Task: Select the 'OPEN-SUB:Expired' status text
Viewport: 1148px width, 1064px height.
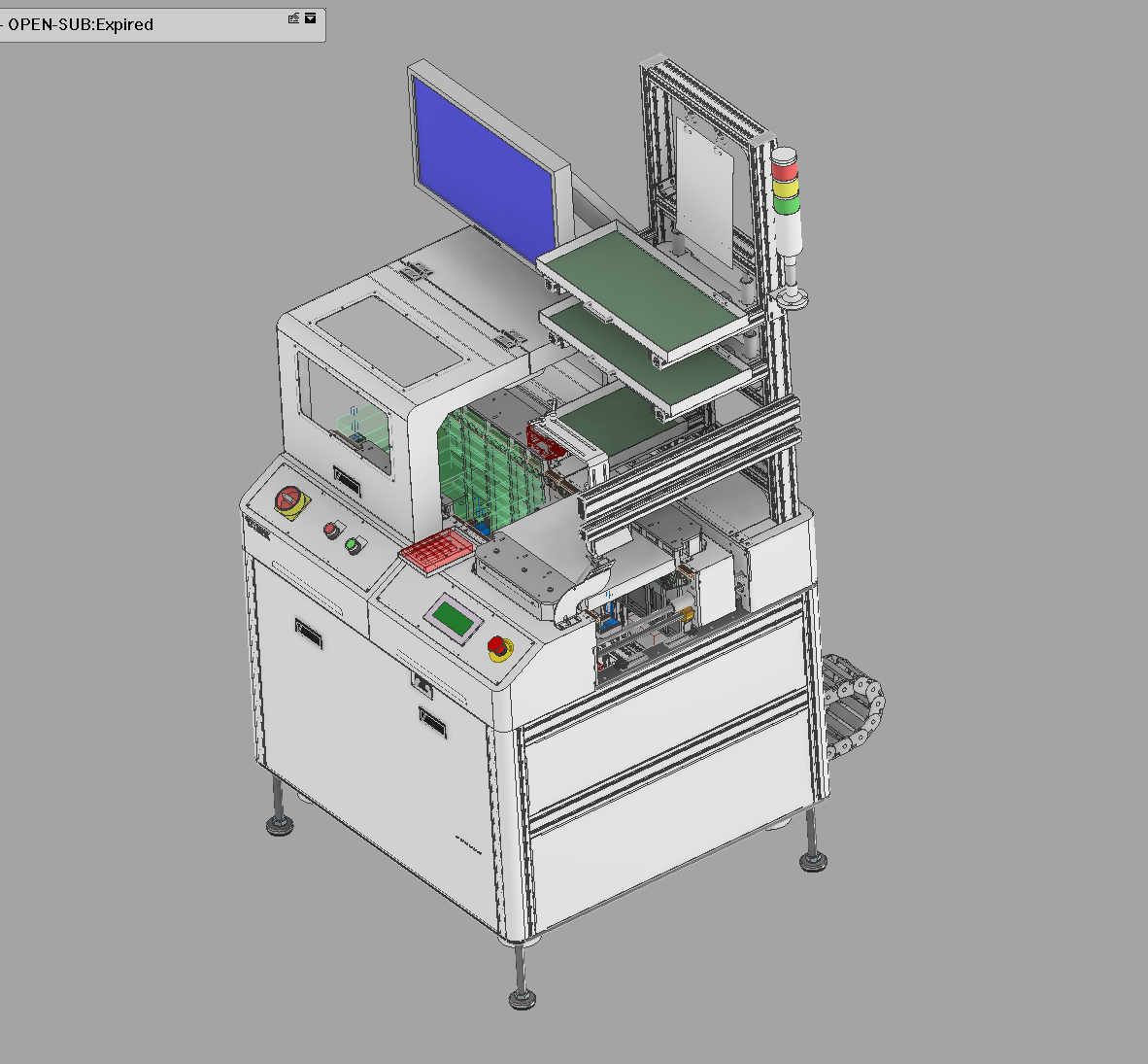Action: coord(81,25)
